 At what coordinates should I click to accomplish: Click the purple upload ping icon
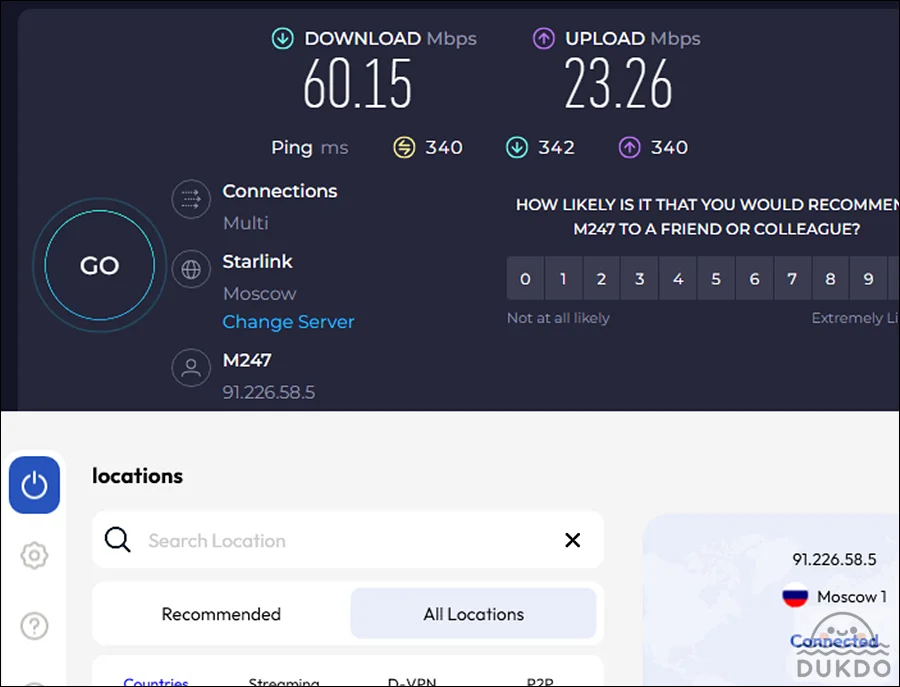tap(629, 148)
